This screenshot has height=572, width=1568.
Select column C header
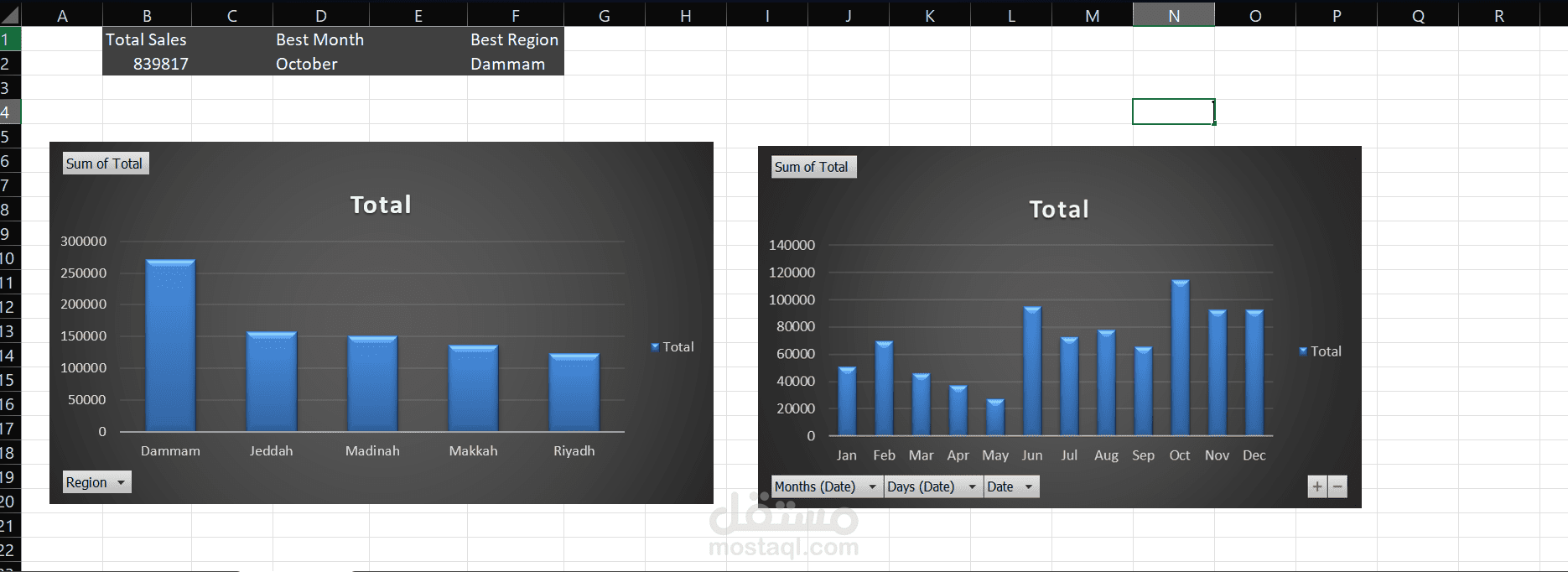(232, 15)
